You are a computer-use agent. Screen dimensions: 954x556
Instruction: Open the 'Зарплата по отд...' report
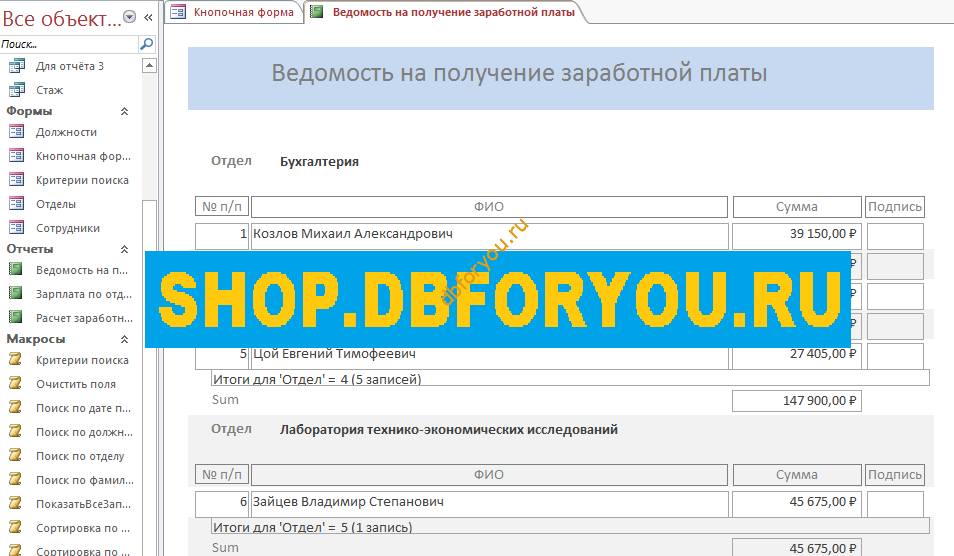tap(84, 294)
